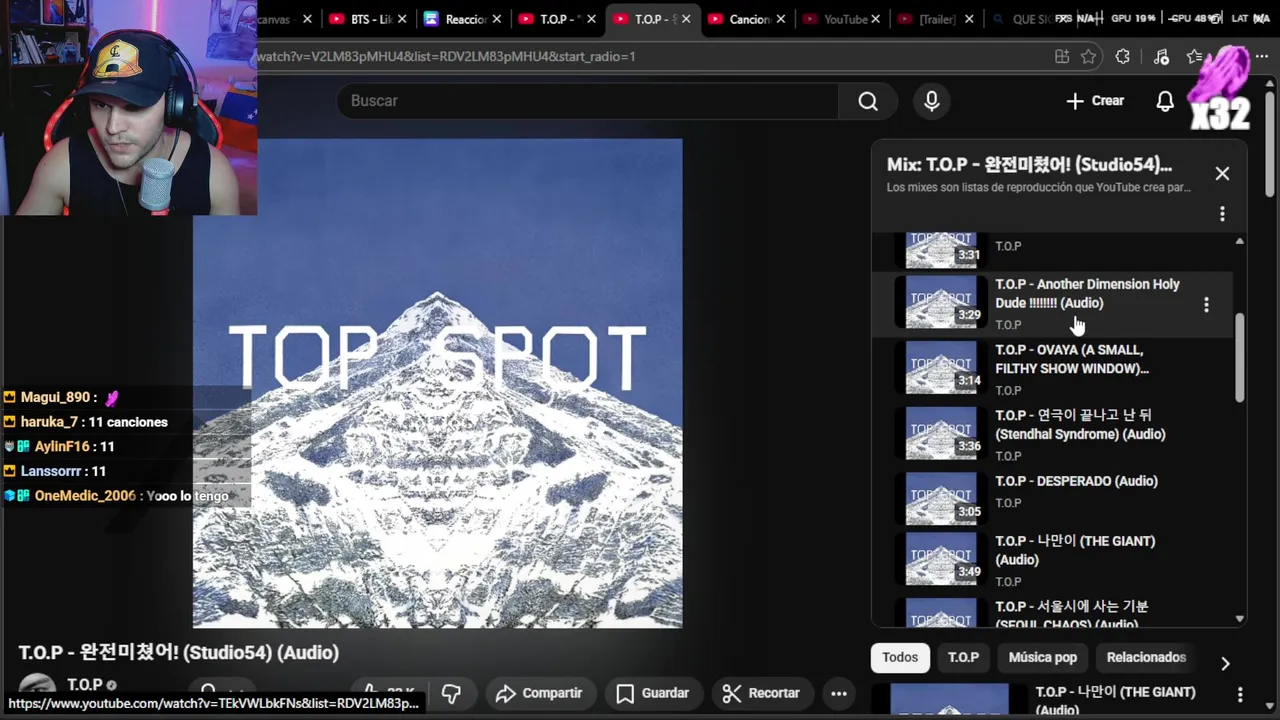This screenshot has width=1280, height=720.
Task: Click the 3:31 thumbnail at playlist top
Action: pyautogui.click(x=941, y=250)
